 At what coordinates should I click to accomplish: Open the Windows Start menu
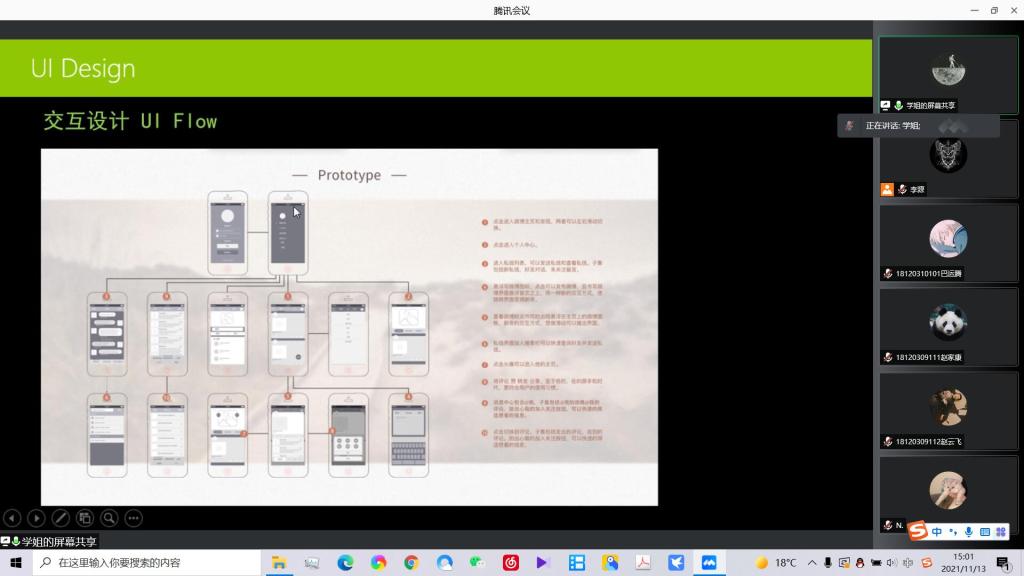16,563
